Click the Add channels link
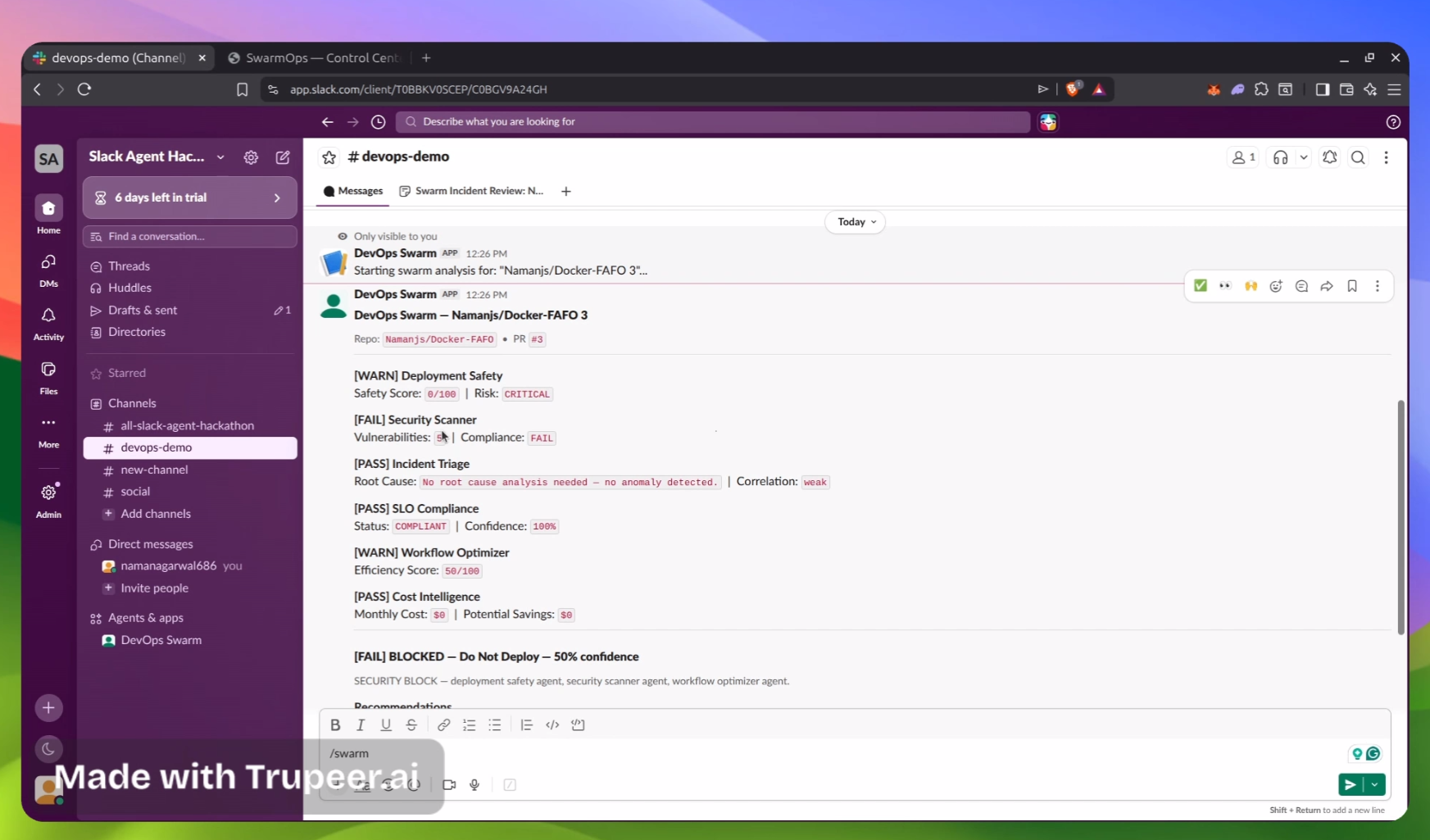This screenshot has height=840, width=1430. click(156, 514)
